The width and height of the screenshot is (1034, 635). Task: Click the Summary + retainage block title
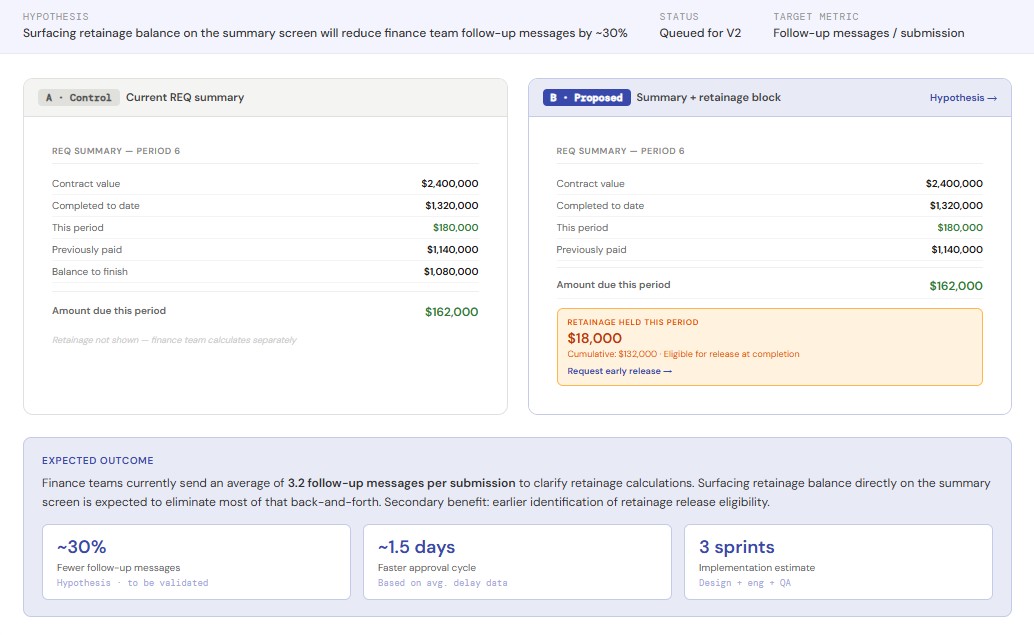(708, 98)
